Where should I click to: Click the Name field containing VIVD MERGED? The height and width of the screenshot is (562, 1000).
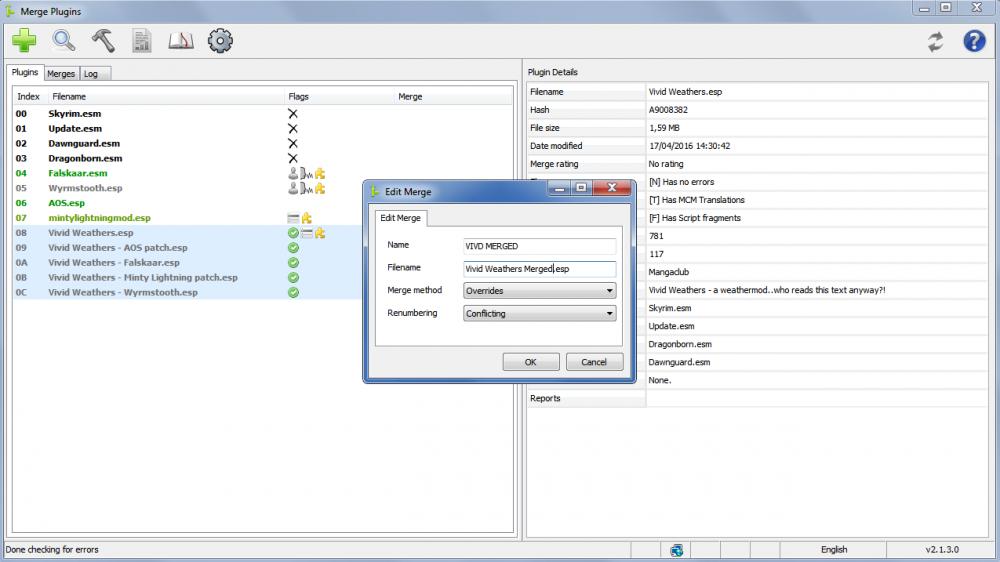pyautogui.click(x=540, y=246)
